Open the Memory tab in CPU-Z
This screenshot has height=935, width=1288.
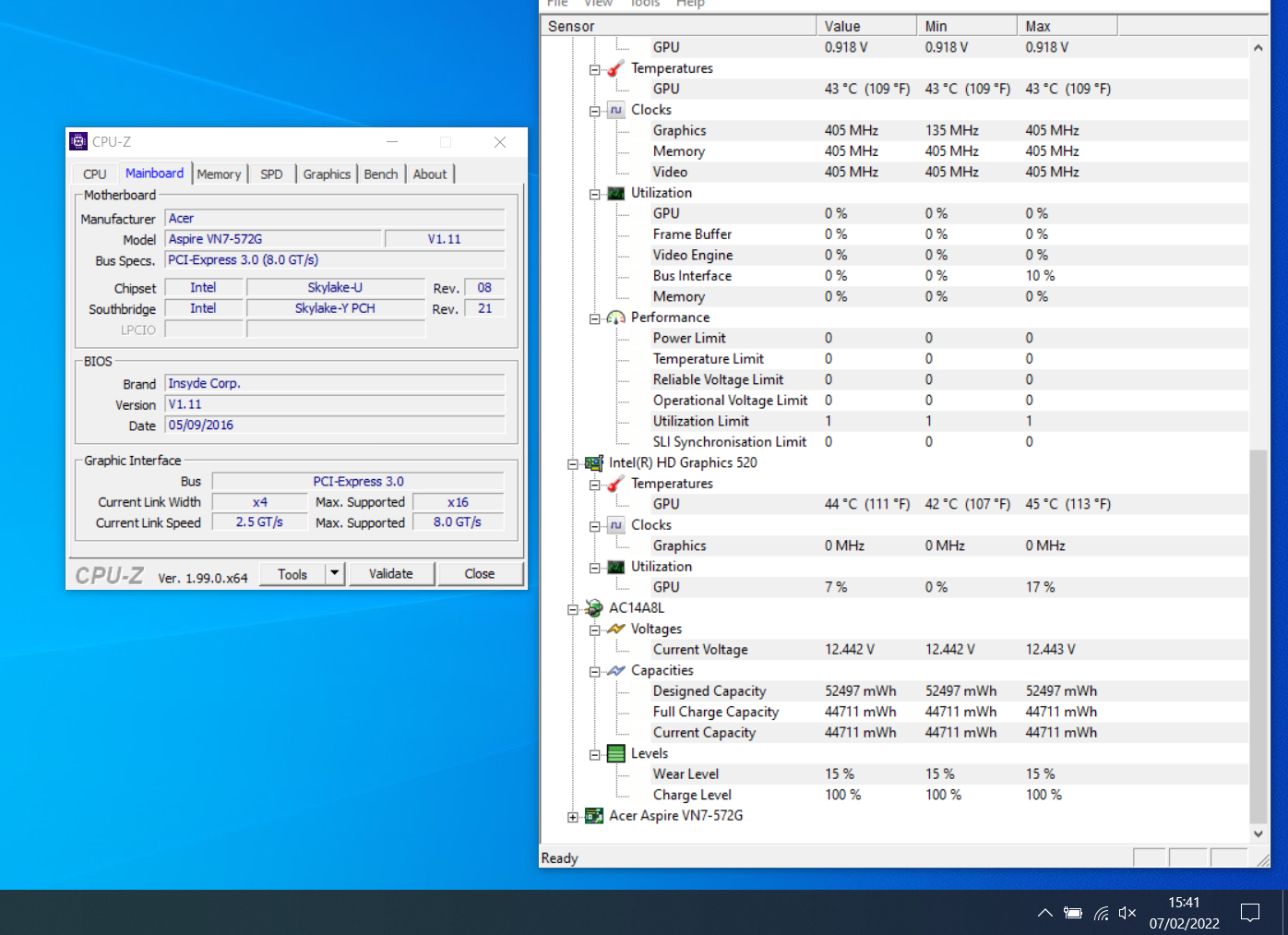(219, 174)
